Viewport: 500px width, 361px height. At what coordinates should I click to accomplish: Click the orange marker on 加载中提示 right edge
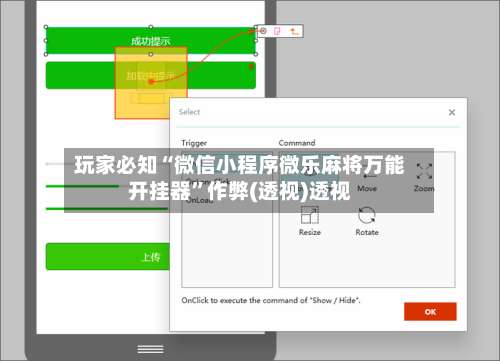coord(251,66)
